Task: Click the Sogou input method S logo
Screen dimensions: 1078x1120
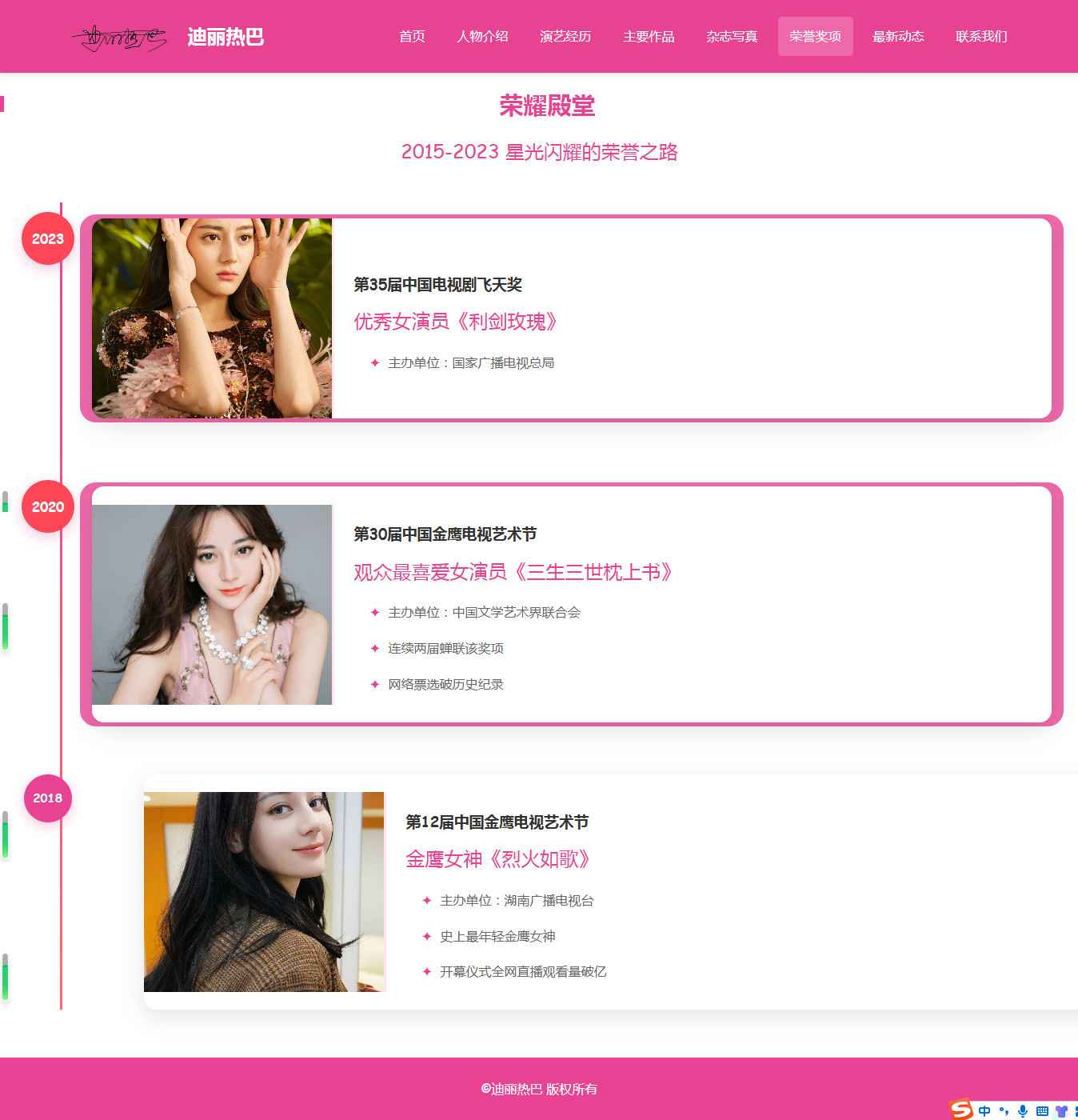Action: 961,1109
